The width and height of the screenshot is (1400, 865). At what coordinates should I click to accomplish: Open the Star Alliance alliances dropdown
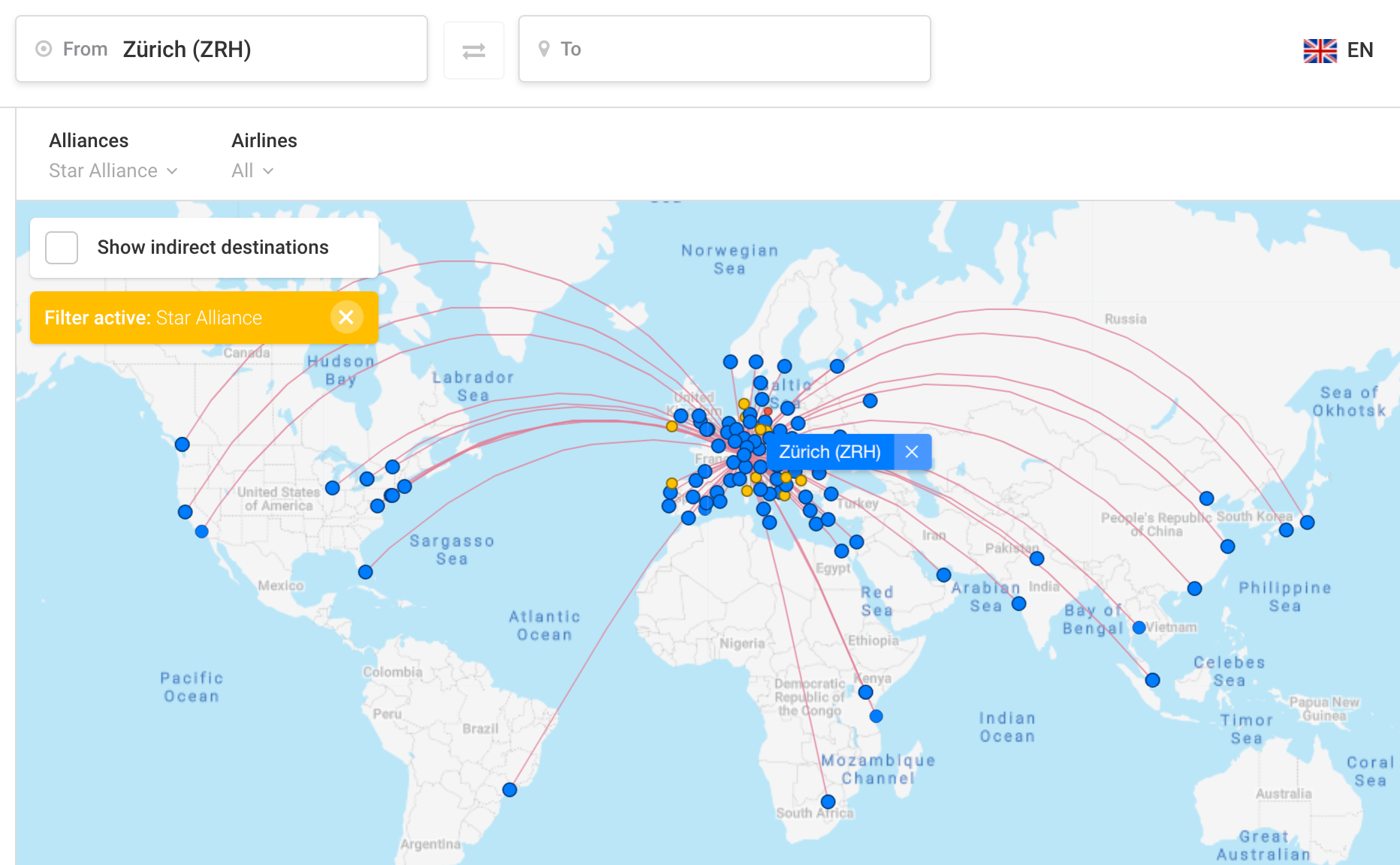[x=113, y=171]
